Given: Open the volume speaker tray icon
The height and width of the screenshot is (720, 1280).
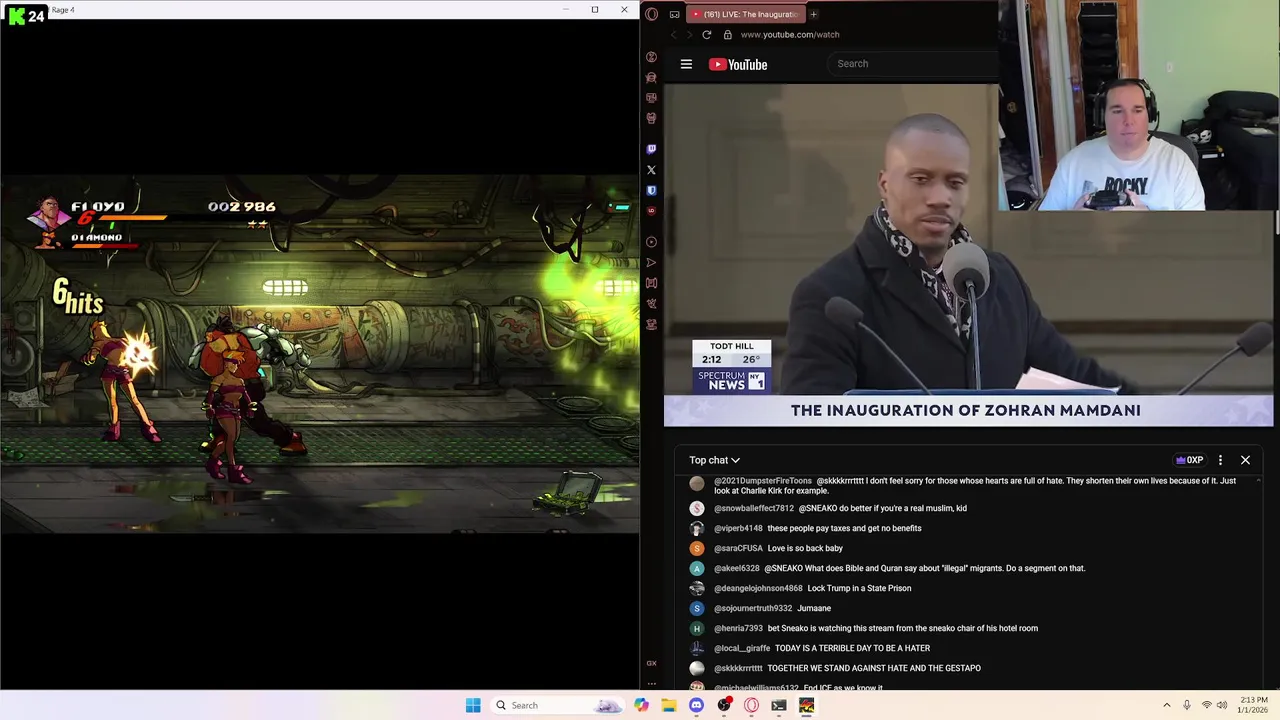Looking at the screenshot, I should point(1222,705).
